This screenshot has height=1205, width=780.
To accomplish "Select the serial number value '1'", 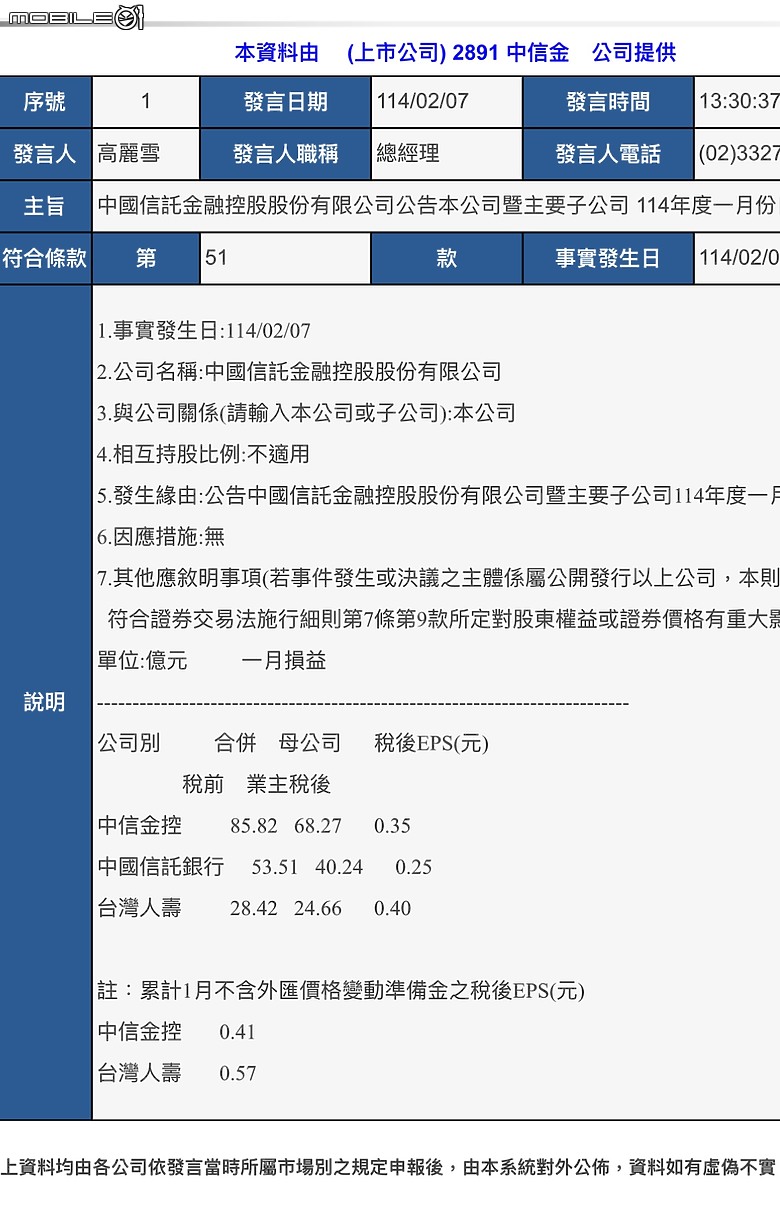I will pos(146,102).
